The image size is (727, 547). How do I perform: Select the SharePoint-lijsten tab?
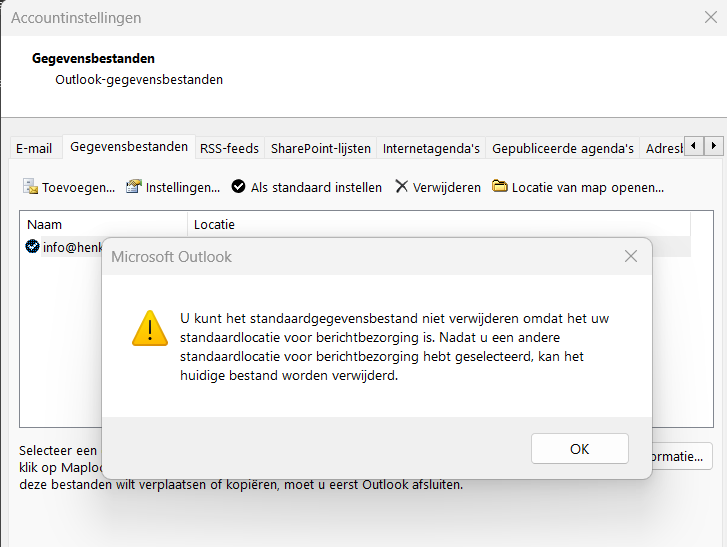click(x=321, y=148)
